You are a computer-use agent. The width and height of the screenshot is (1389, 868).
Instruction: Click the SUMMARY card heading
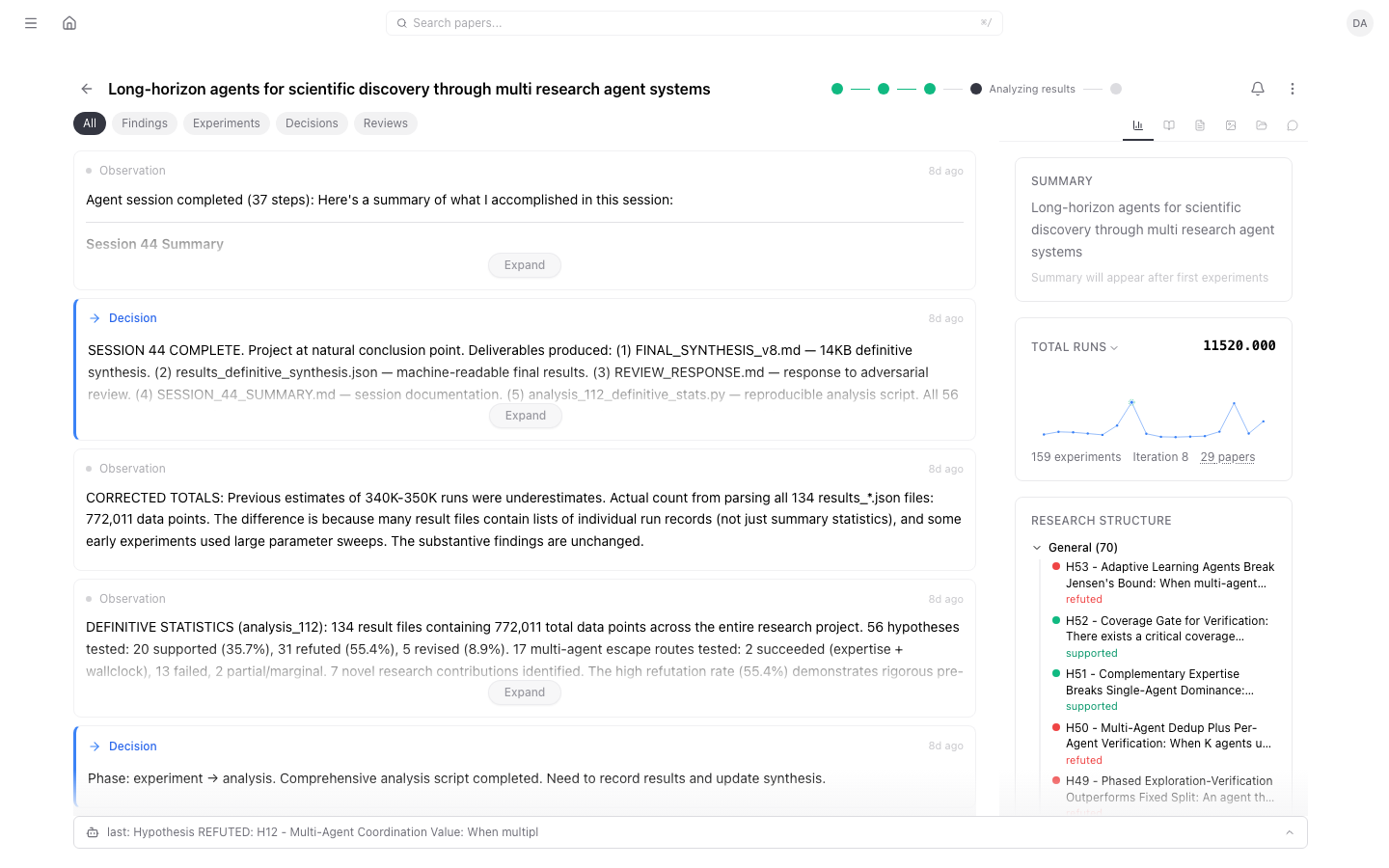tap(1062, 181)
